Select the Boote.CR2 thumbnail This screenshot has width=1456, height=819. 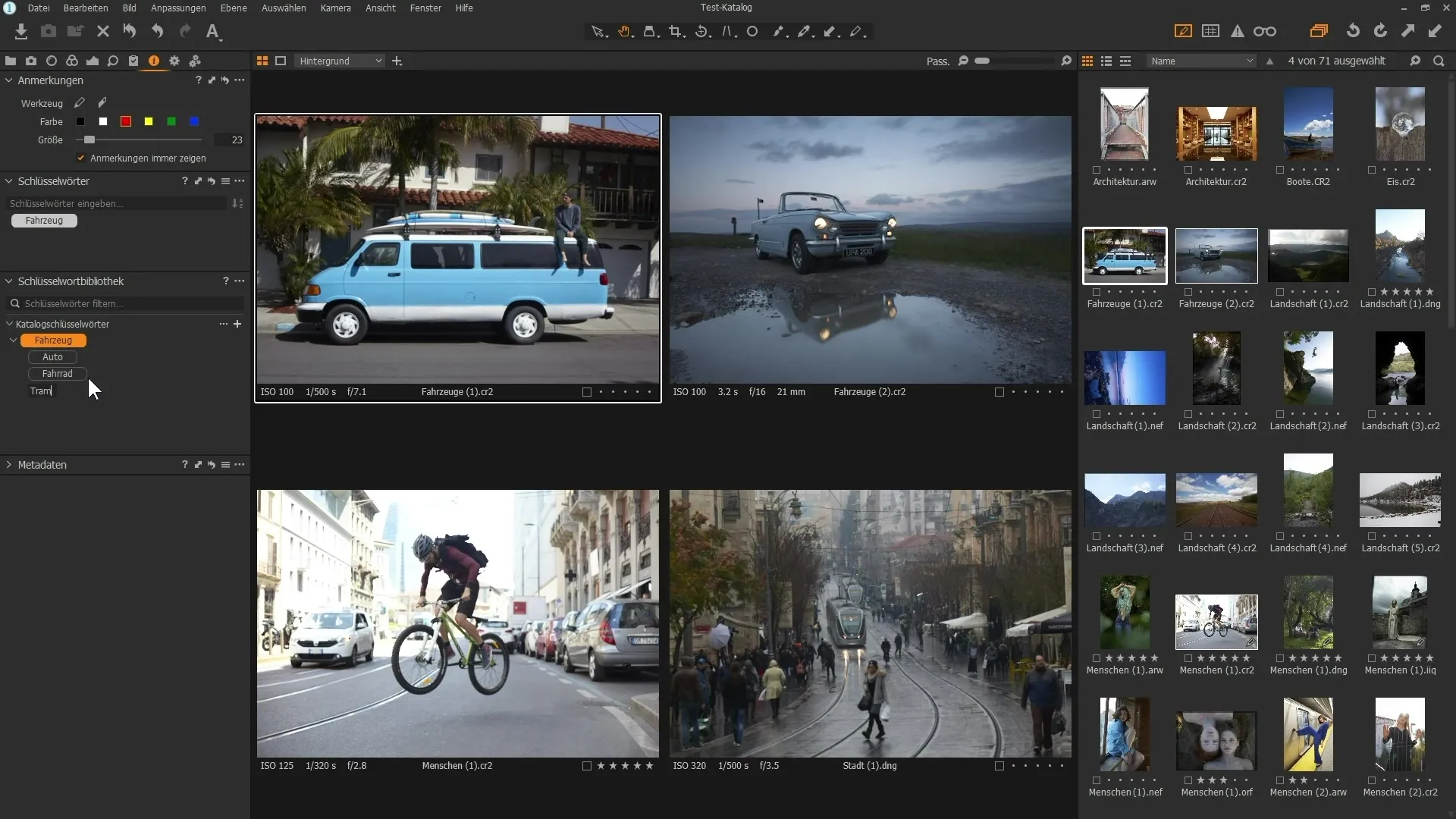point(1308,124)
